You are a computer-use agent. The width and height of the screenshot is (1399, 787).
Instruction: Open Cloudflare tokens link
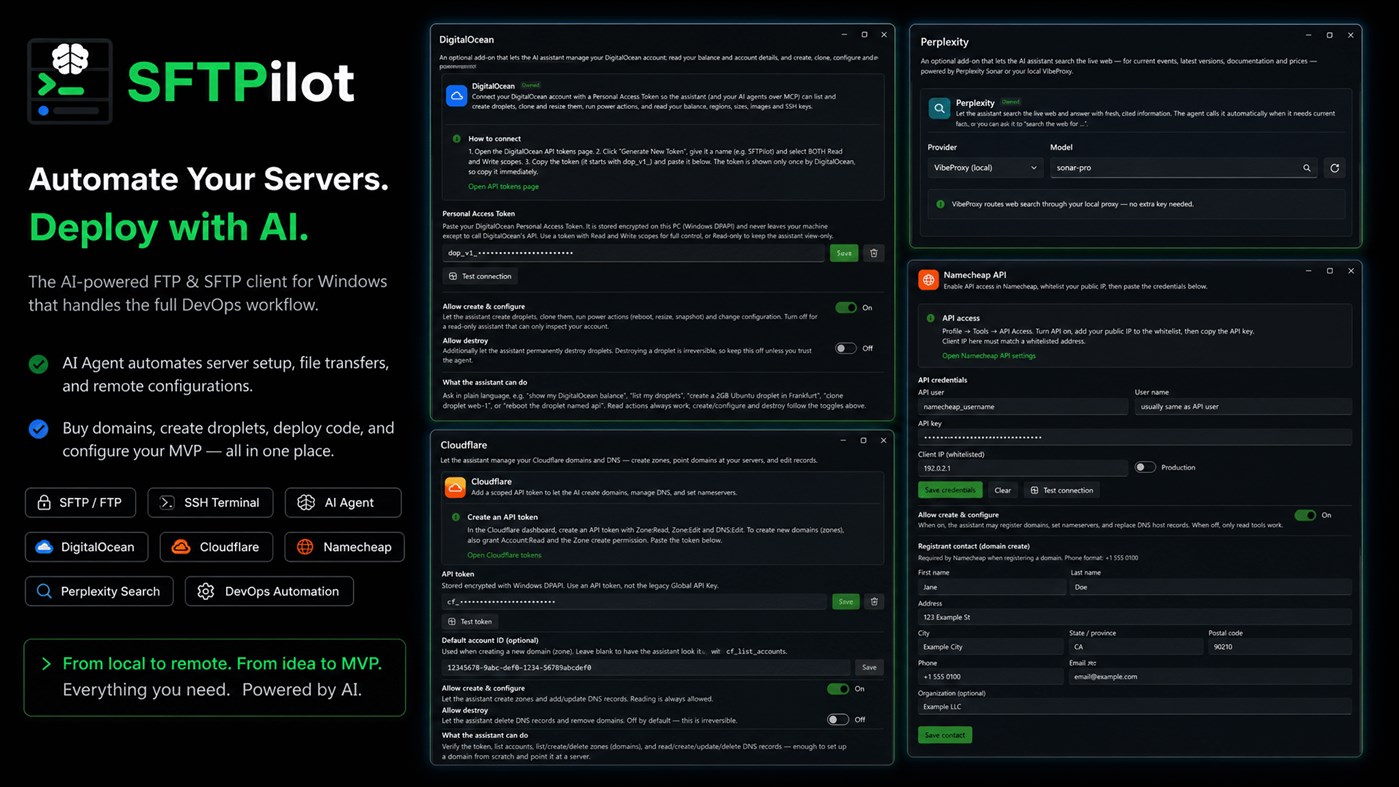tap(504, 555)
